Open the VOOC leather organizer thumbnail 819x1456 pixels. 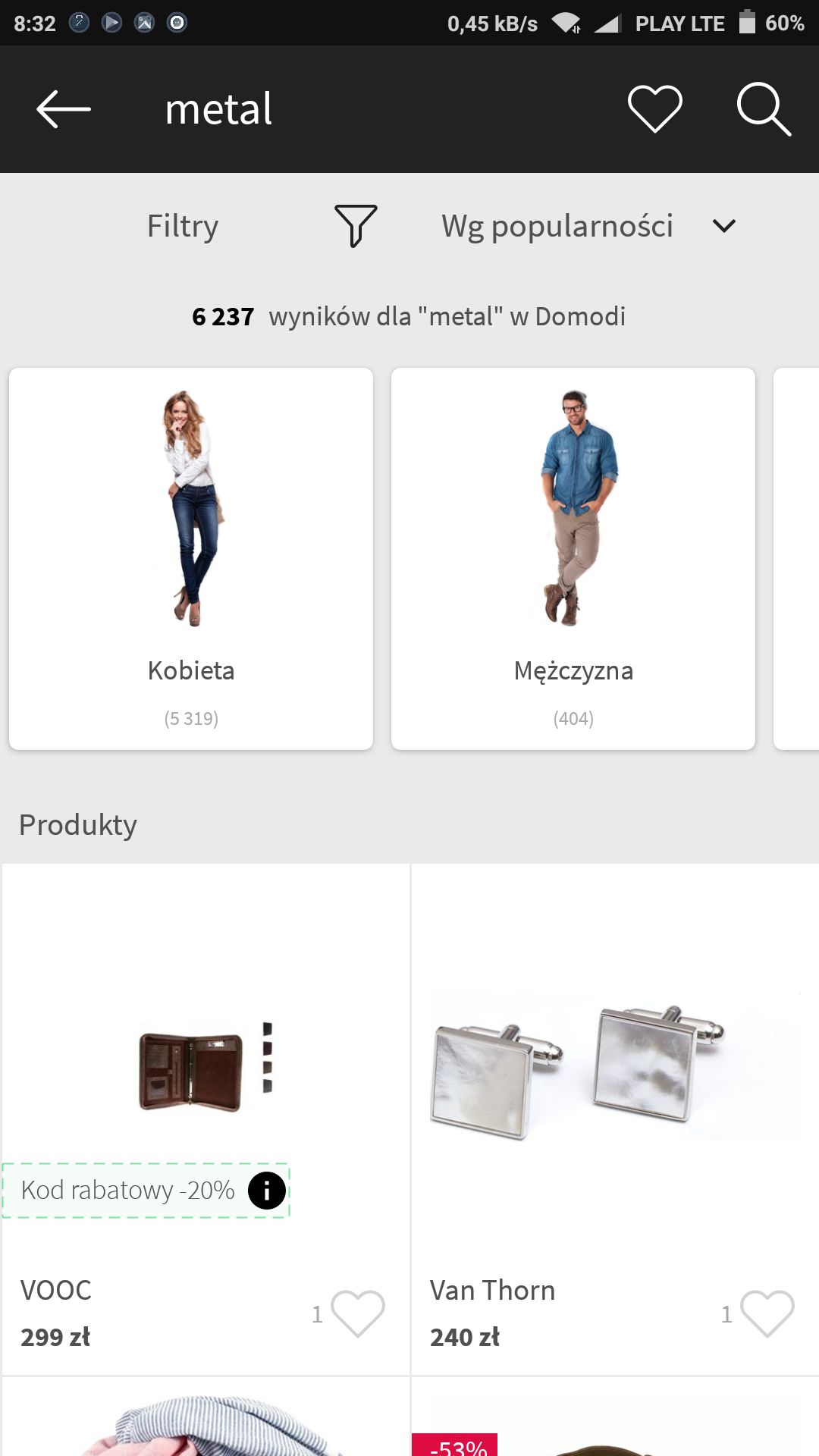206,1067
